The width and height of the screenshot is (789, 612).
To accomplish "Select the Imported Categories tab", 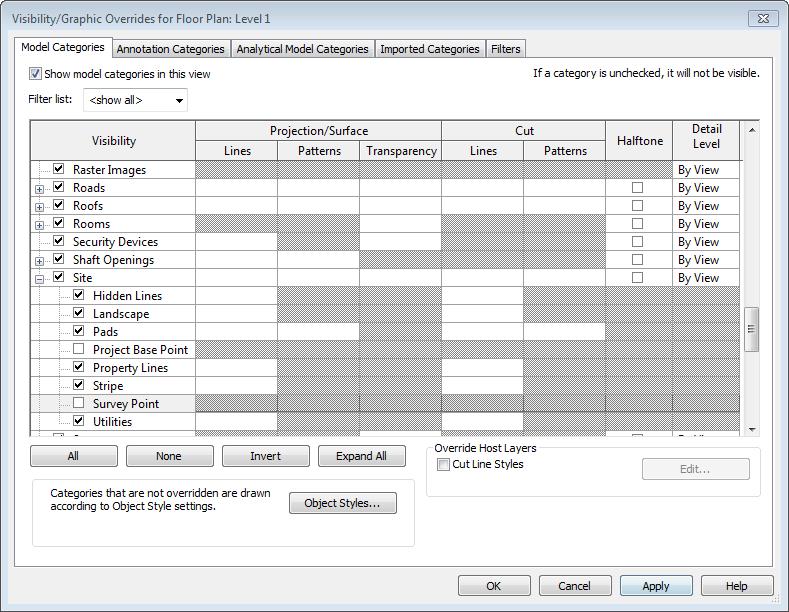I will (430, 49).
